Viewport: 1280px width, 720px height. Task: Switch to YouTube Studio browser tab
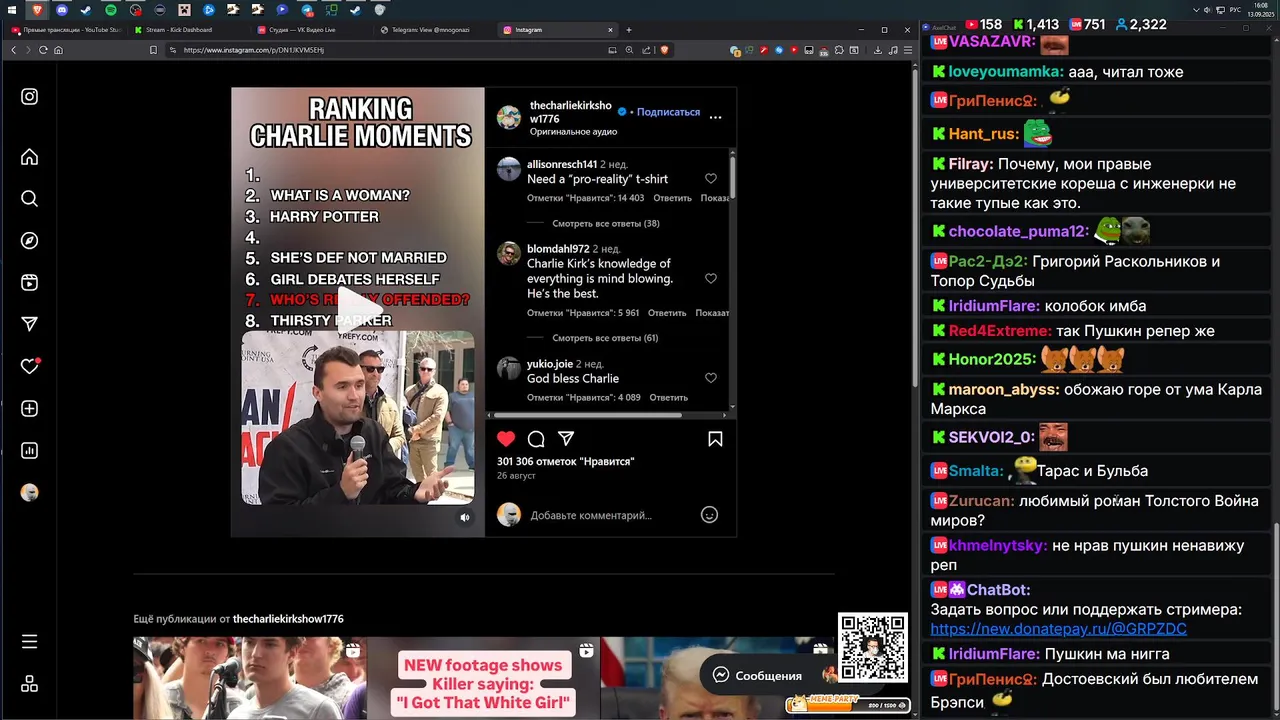65,30
